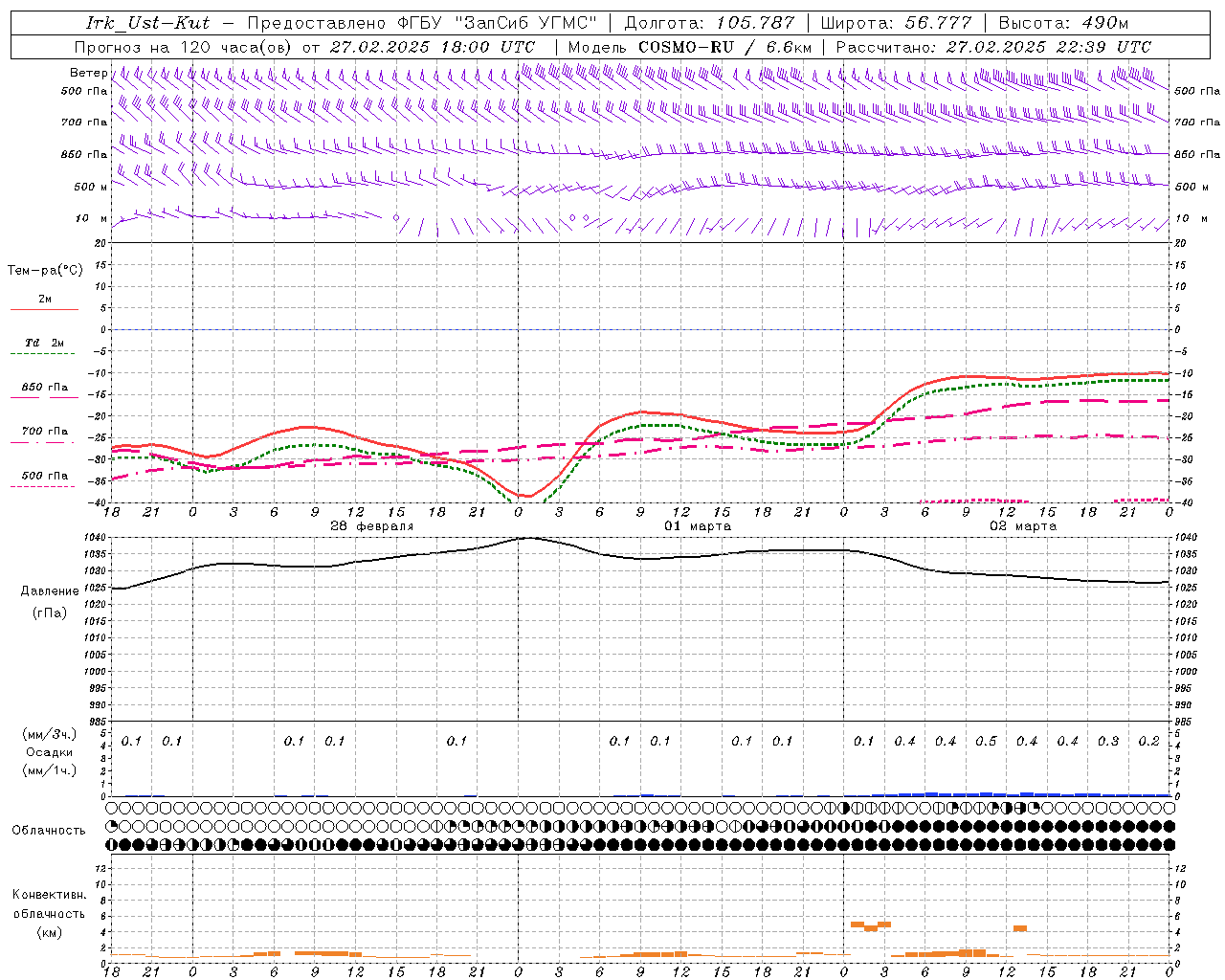The width and height of the screenshot is (1225, 980).
Task: Click the 'Ветер' wind panel label
Action: [88, 73]
